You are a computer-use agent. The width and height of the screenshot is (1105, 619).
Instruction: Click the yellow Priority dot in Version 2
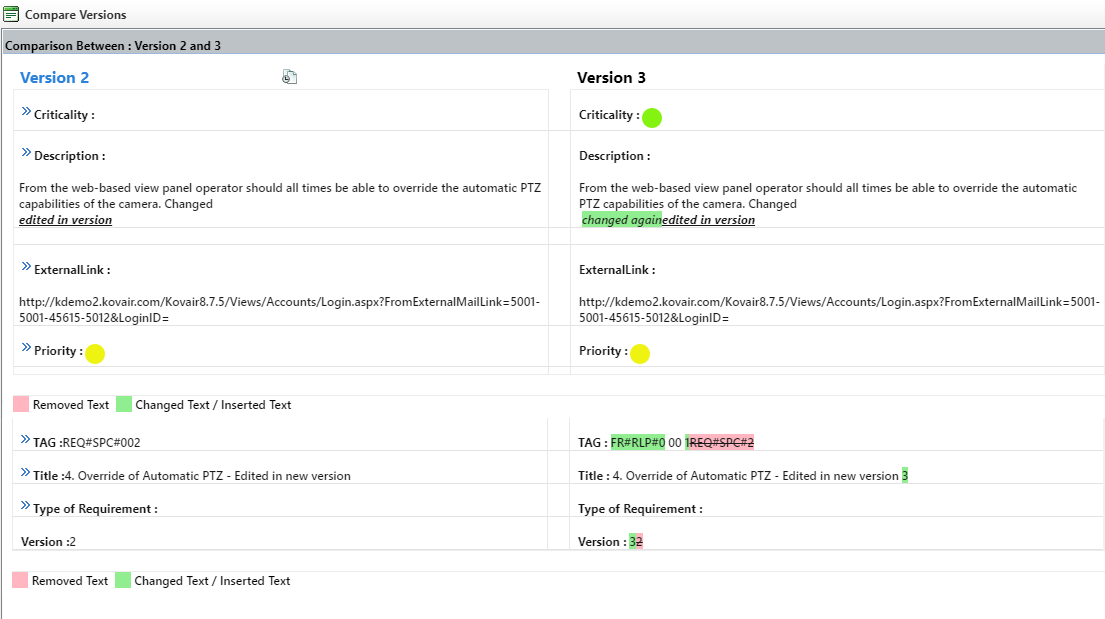pos(95,354)
